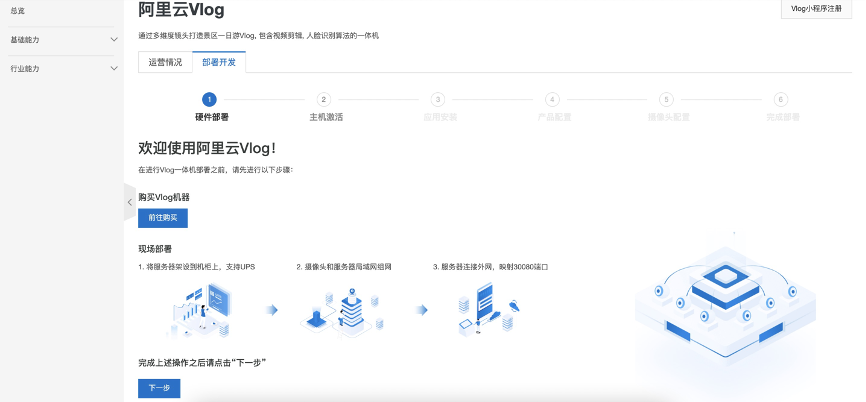Image resolution: width=866 pixels, height=402 pixels.
Task: Click step 5 circle 摄像头配置
Action: pyautogui.click(x=667, y=99)
